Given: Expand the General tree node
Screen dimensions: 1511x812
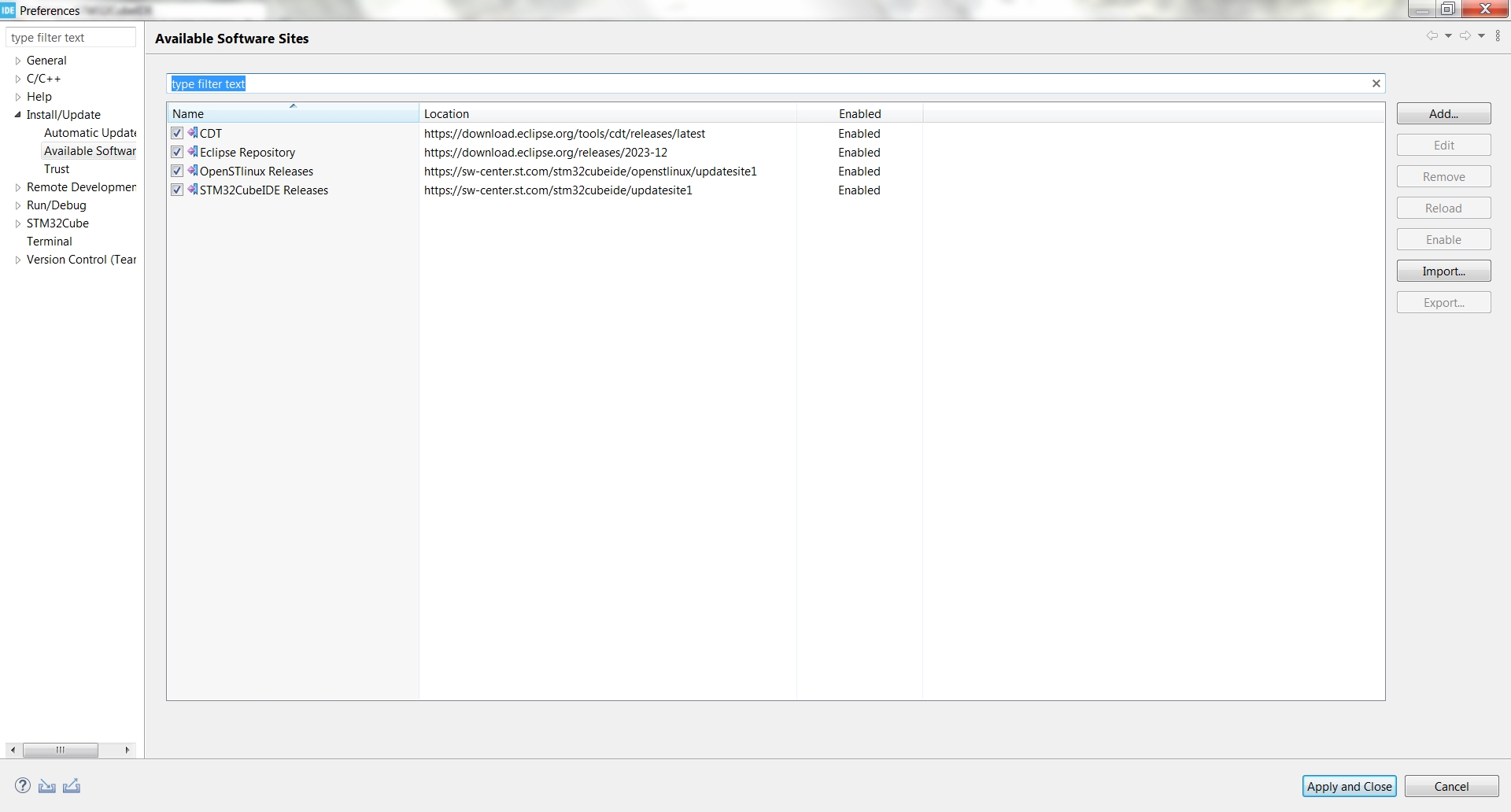Looking at the screenshot, I should [x=18, y=61].
